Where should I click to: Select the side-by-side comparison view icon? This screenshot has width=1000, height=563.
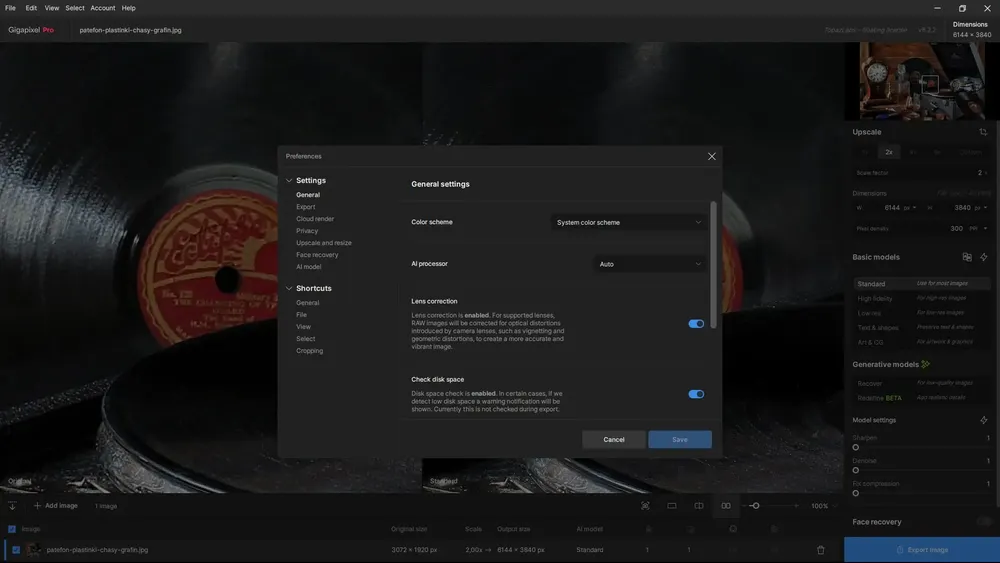click(726, 506)
